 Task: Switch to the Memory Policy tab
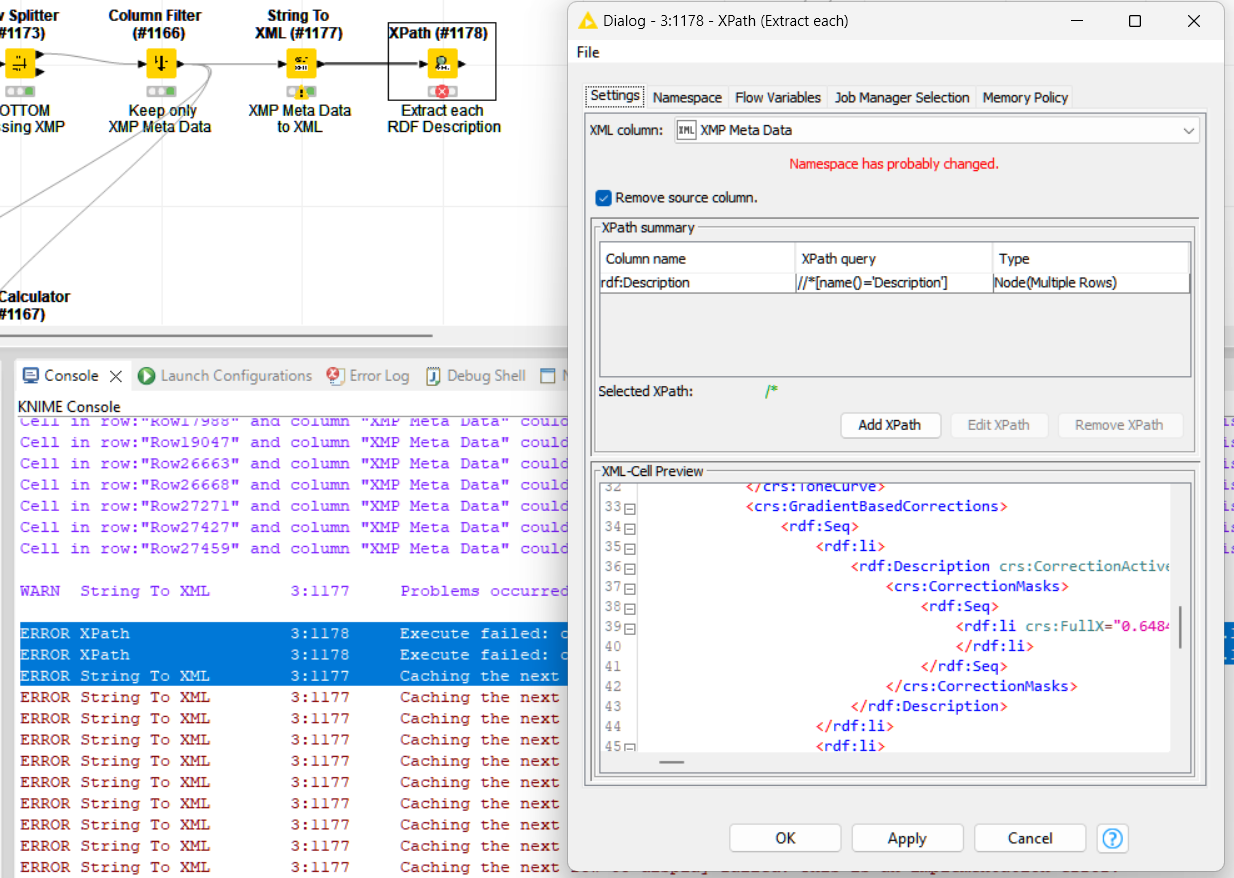pyautogui.click(x=1025, y=97)
